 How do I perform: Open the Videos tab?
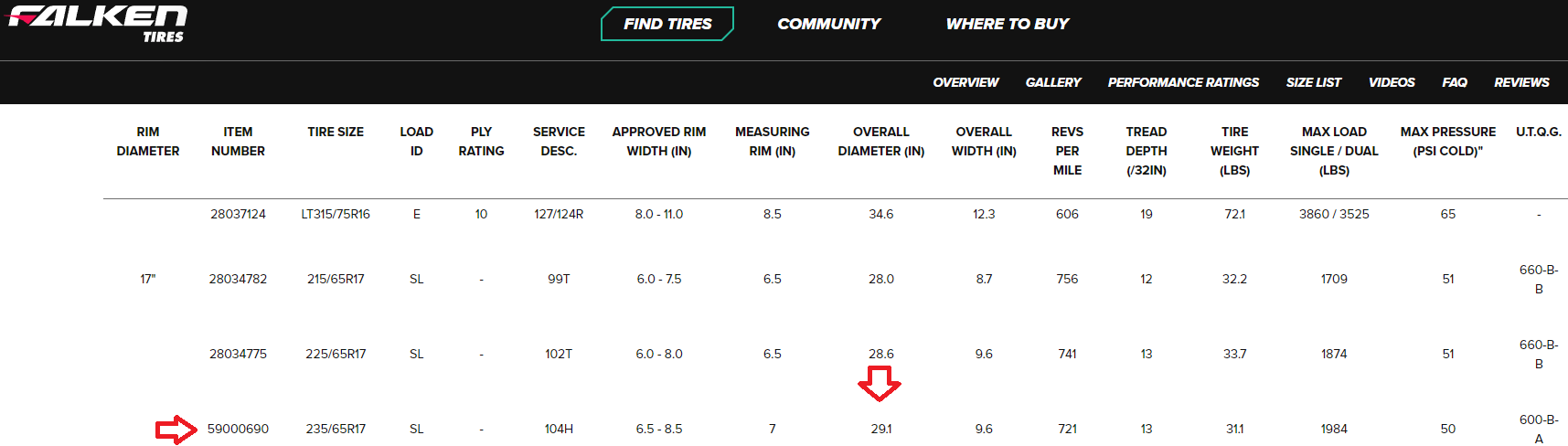1391,82
